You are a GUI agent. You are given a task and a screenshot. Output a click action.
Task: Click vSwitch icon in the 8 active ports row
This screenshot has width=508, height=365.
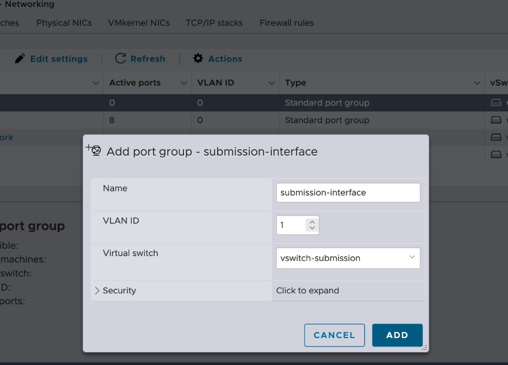(x=496, y=120)
